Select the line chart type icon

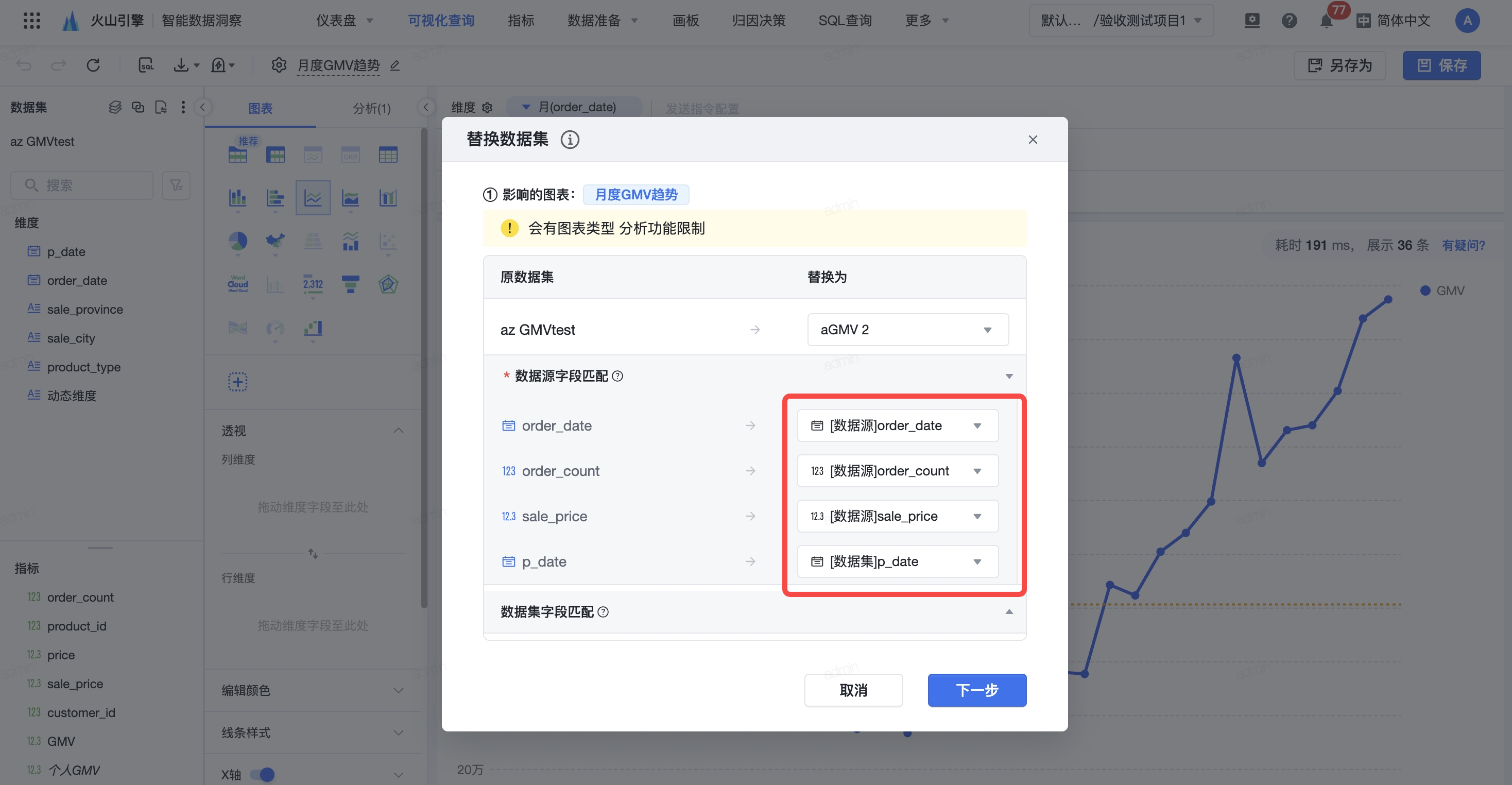pyautogui.click(x=313, y=198)
